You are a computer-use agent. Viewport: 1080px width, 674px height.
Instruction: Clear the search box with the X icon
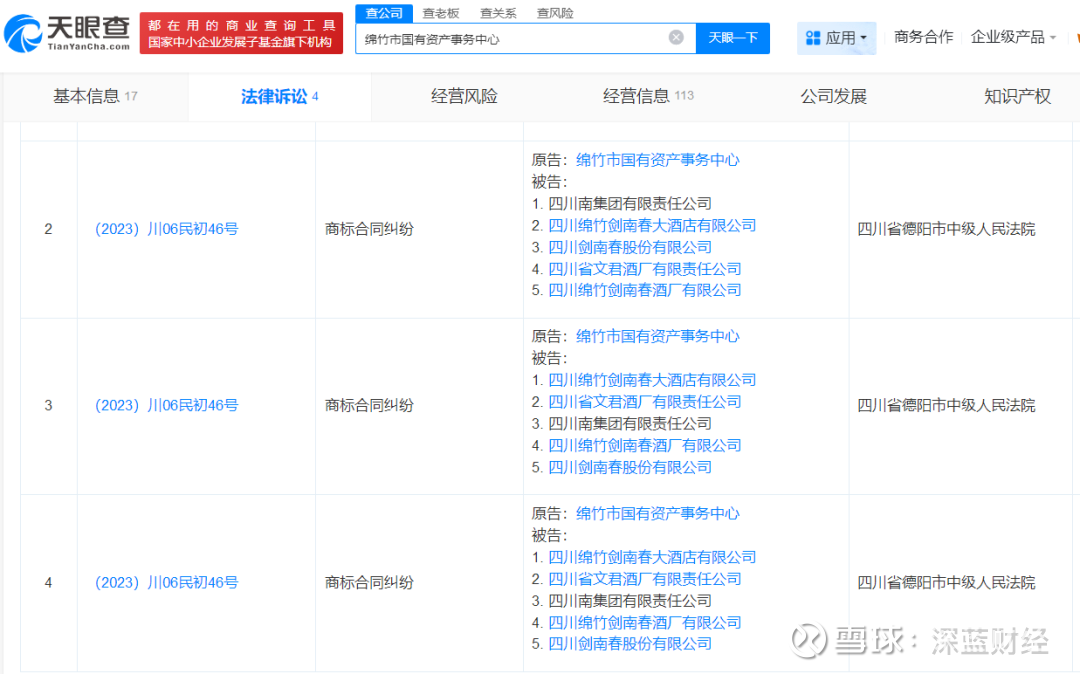(676, 38)
